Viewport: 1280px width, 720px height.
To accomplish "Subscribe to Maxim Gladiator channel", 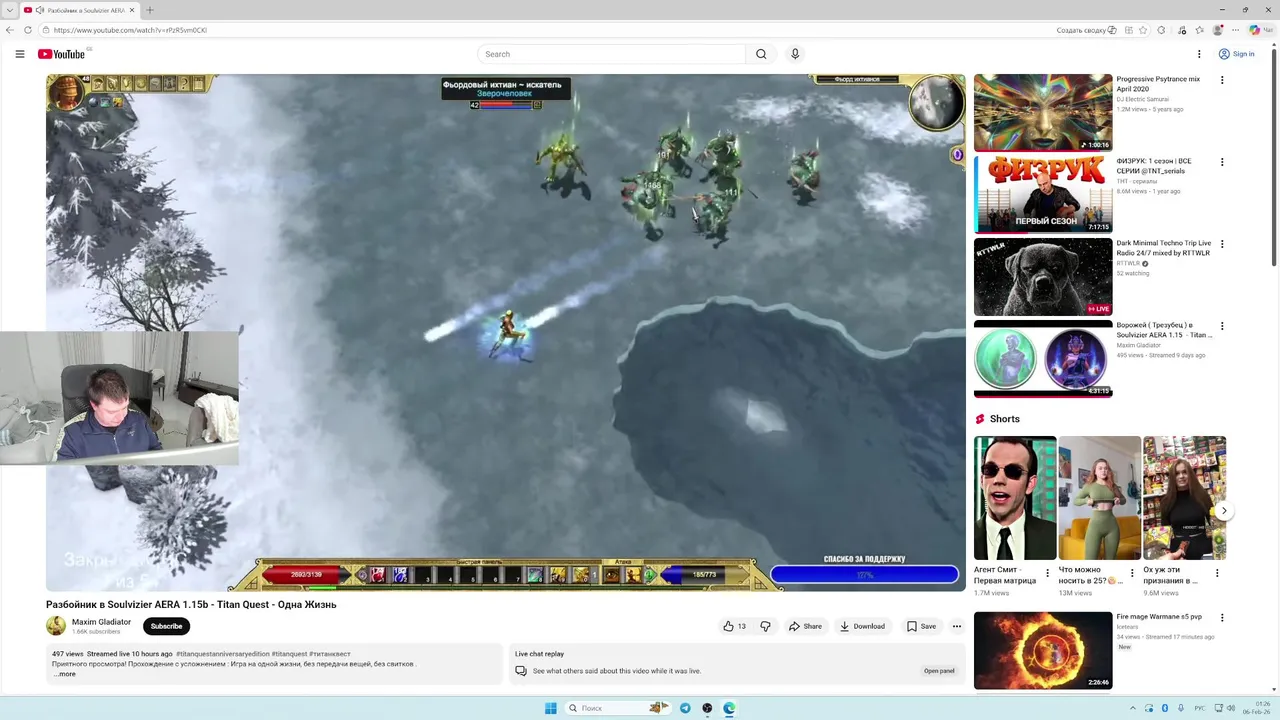I will pos(166,626).
